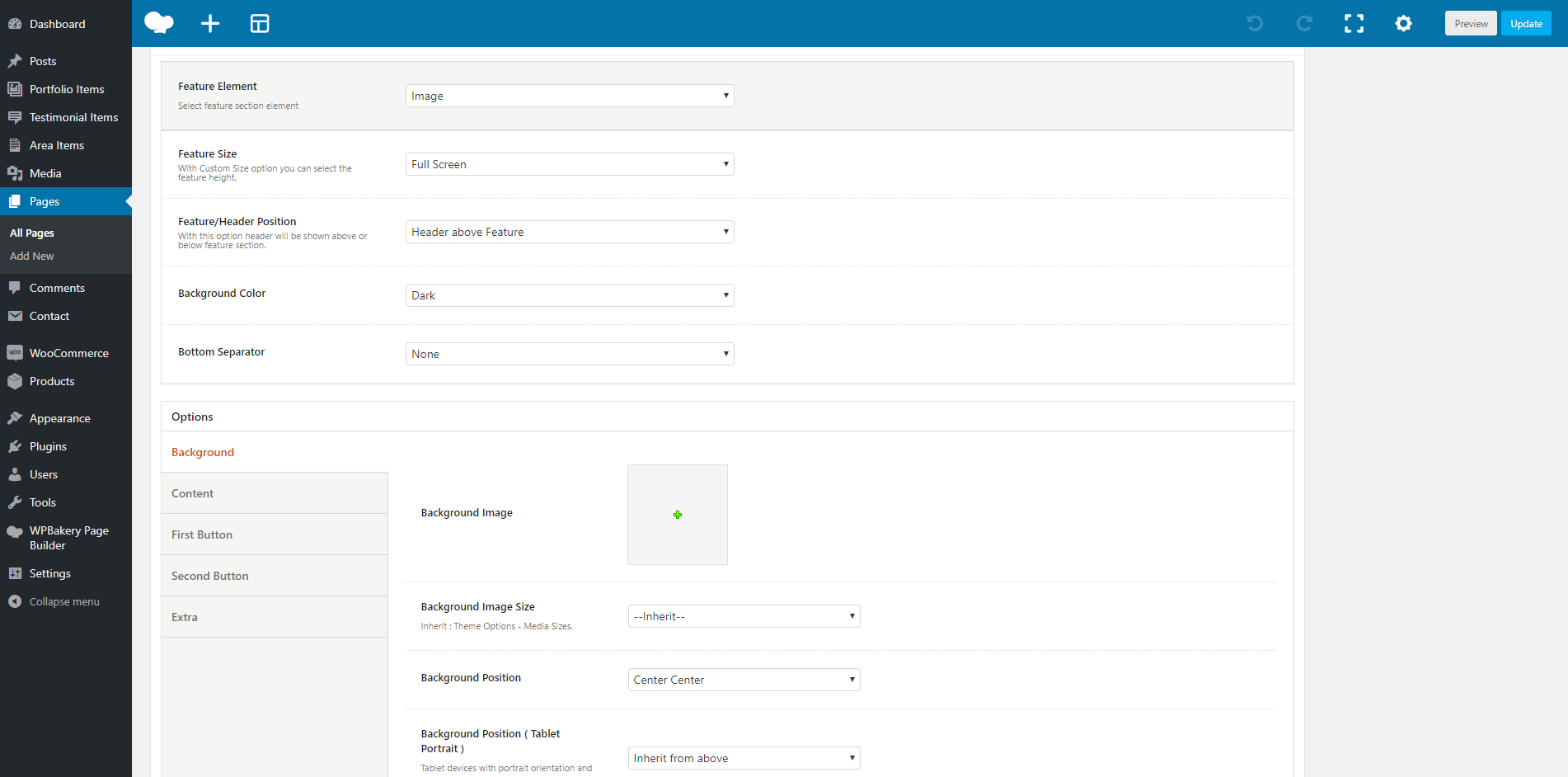Click the Media library icon
The image size is (1568, 777).
click(15, 173)
